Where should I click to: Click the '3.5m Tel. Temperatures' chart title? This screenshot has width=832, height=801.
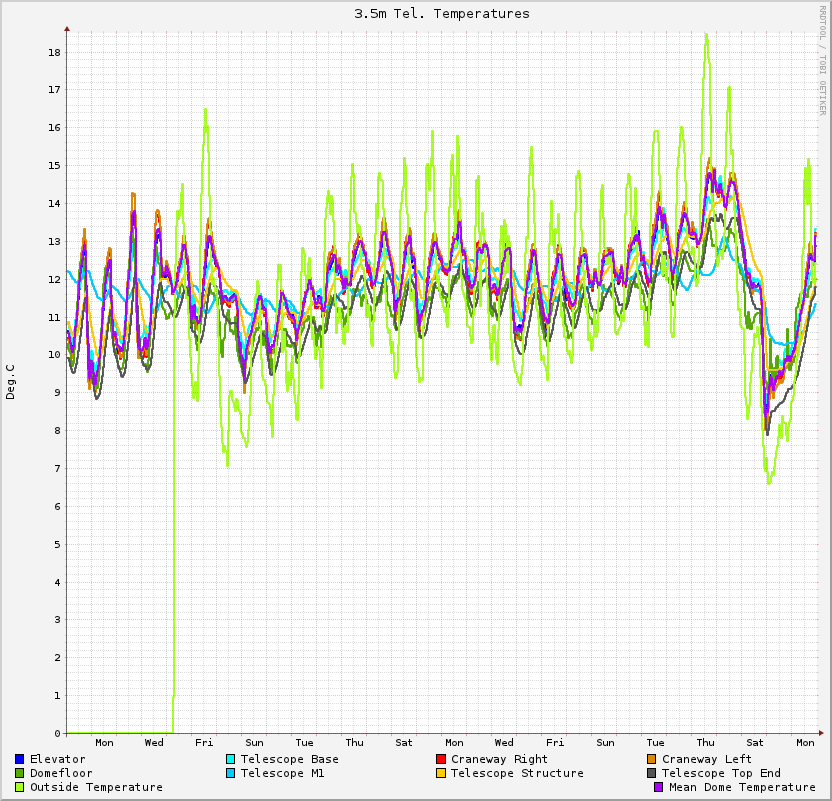[x=442, y=14]
